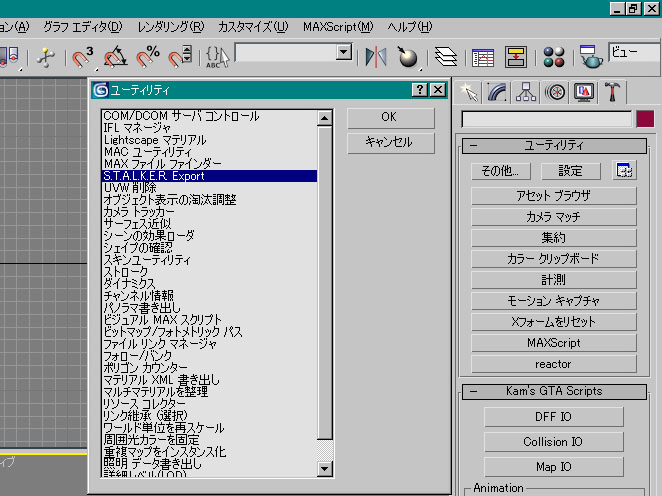Click the reactor button
Viewport: 662px width, 496px height.
tap(553, 364)
